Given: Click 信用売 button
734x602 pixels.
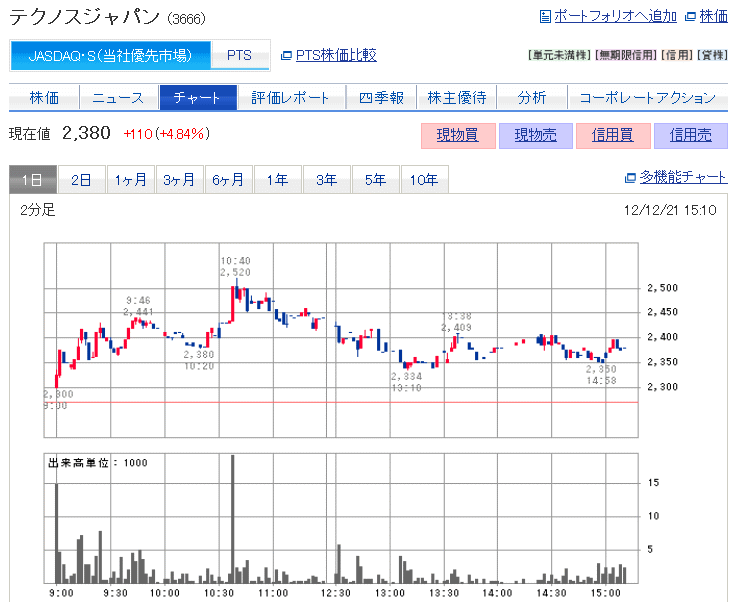Looking at the screenshot, I should point(691,136).
